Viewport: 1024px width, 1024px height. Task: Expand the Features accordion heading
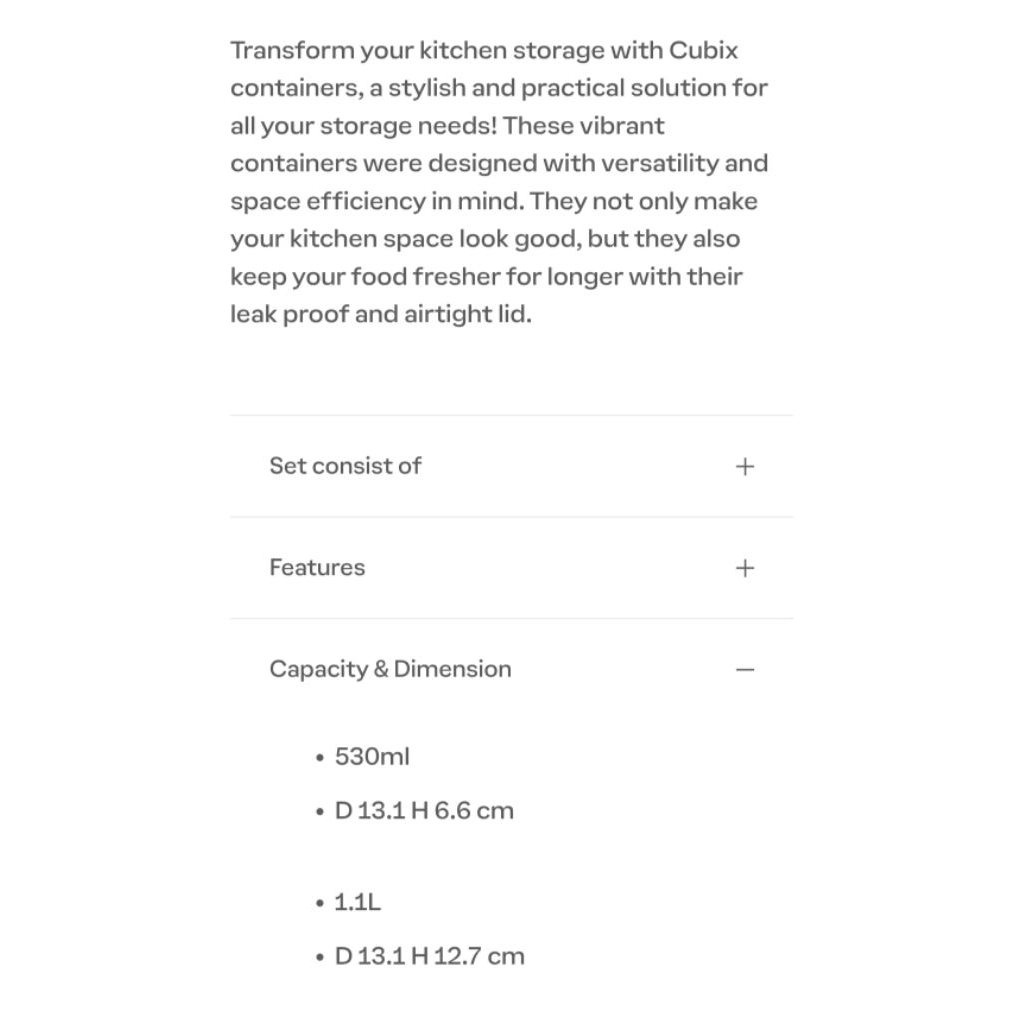tap(317, 568)
